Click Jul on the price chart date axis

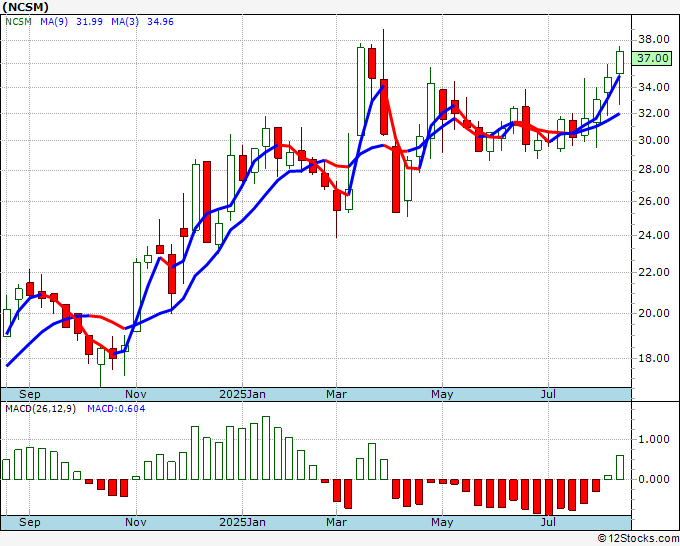click(x=548, y=394)
